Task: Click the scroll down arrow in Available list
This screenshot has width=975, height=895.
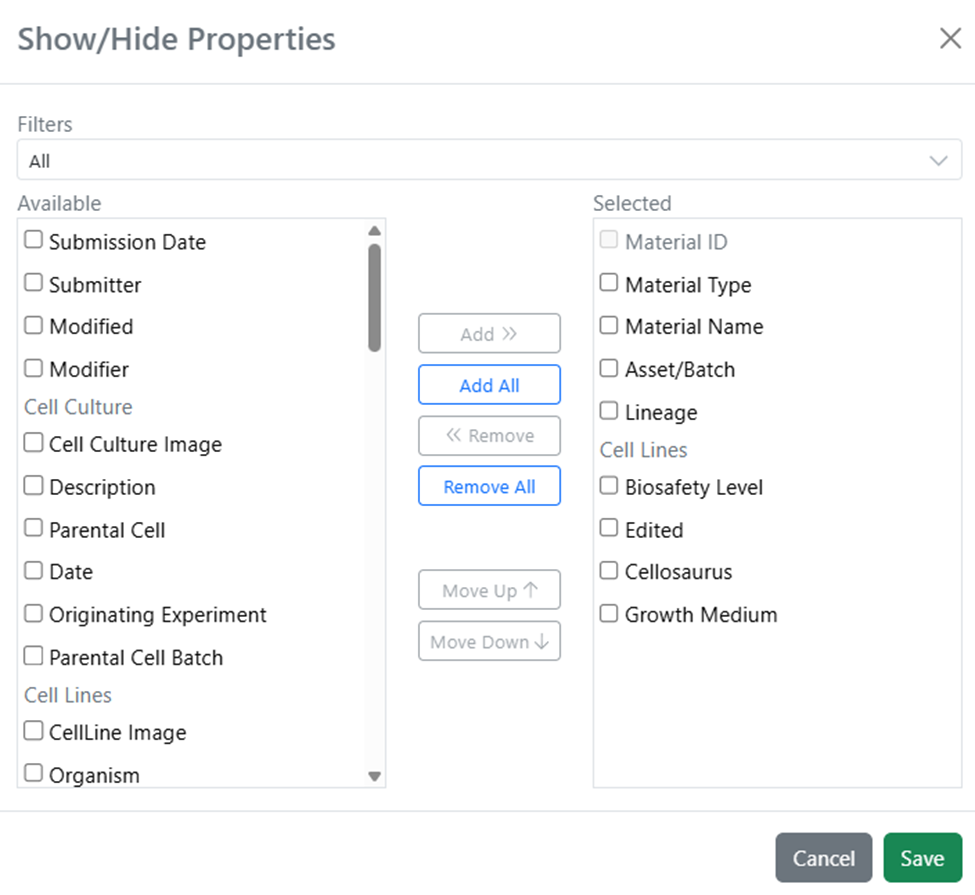Action: tap(375, 776)
